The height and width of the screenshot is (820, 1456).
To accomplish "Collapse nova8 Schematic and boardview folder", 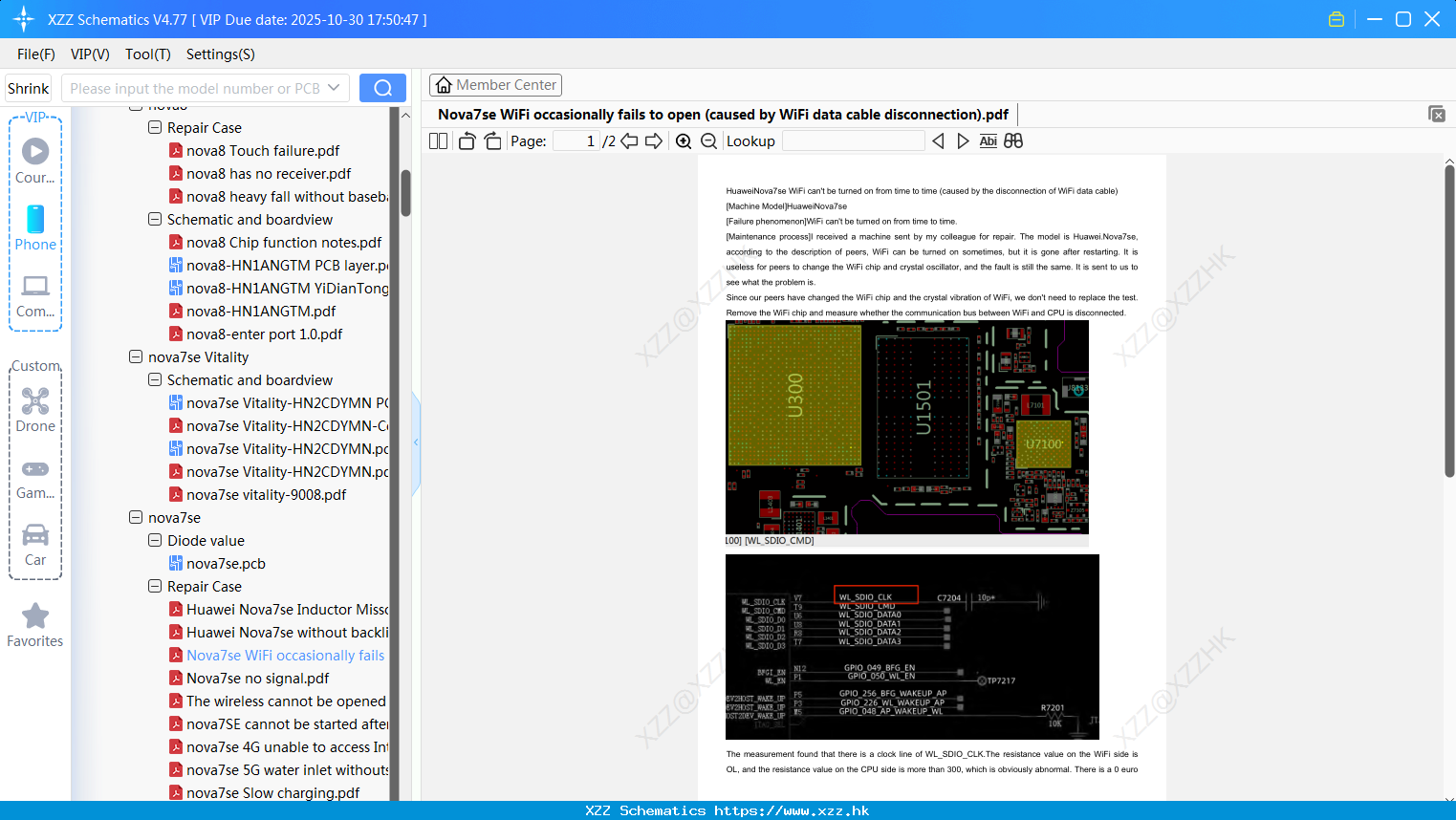I will pos(155,219).
